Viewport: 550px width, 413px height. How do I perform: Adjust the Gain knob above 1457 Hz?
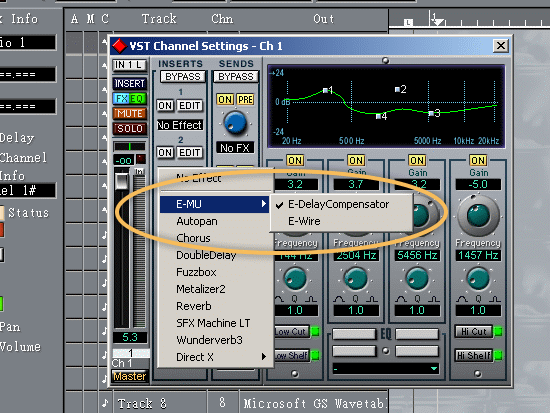point(478,215)
